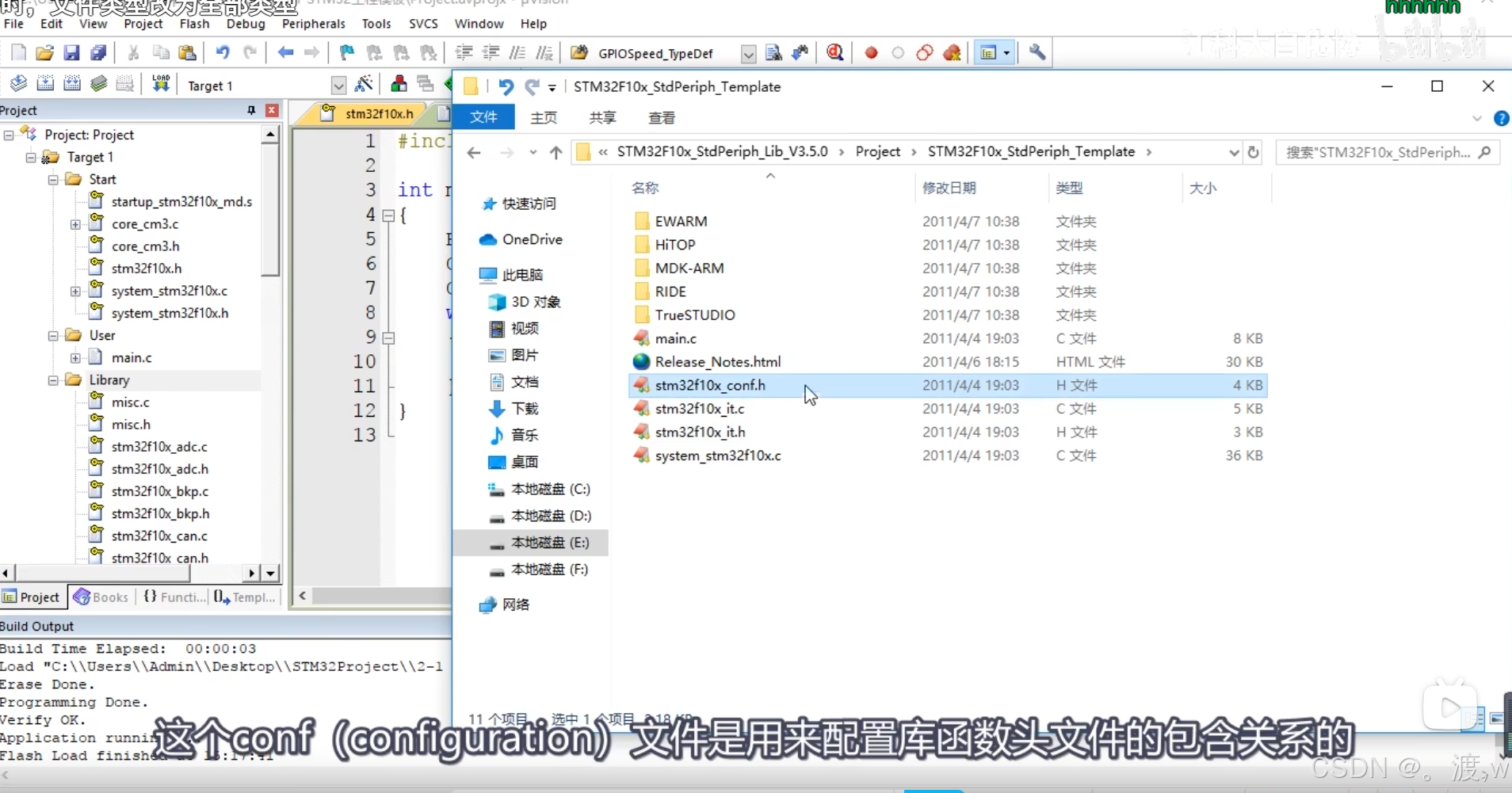Click the Unindent selection icon
The image size is (1512, 793).
pos(491,53)
